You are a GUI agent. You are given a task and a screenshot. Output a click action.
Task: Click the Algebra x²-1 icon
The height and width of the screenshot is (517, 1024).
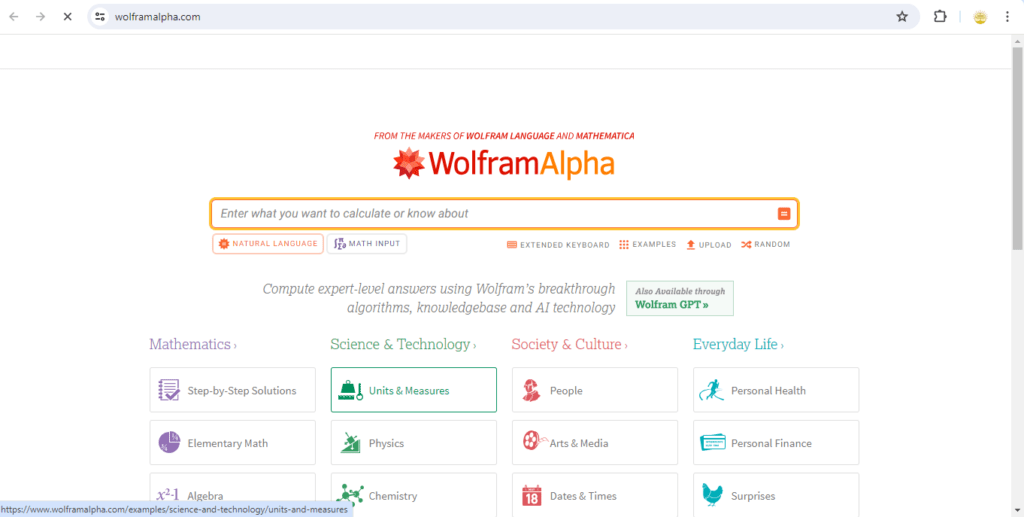169,495
